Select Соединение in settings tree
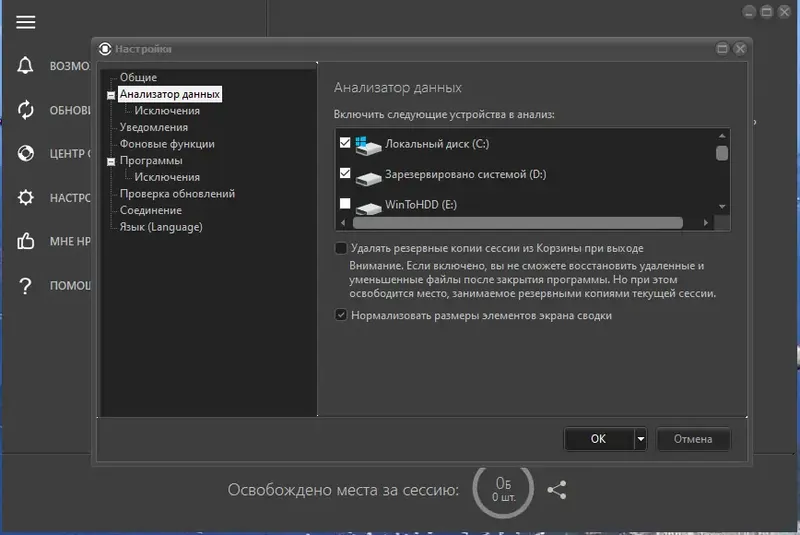 (151, 210)
